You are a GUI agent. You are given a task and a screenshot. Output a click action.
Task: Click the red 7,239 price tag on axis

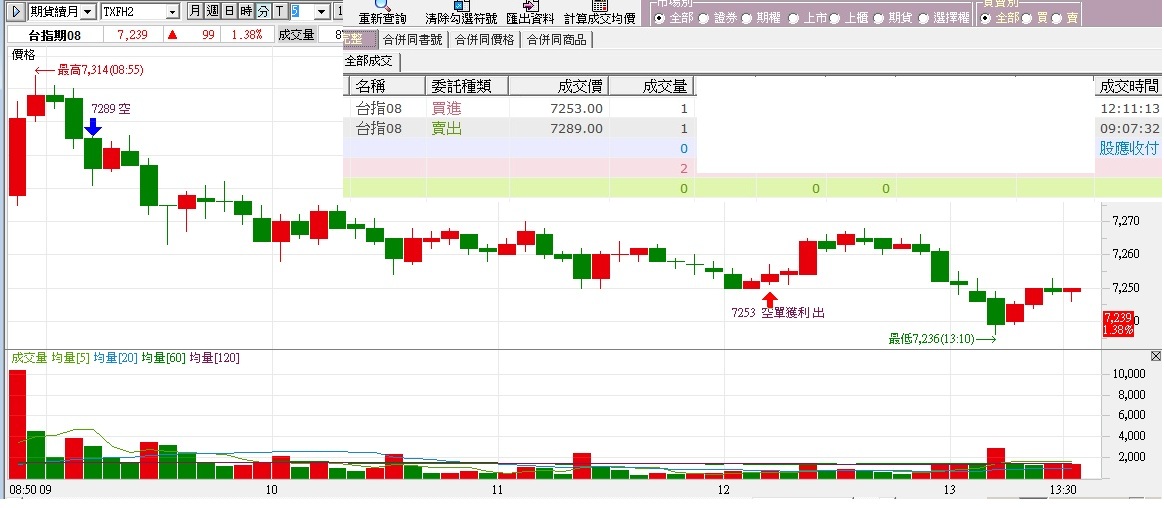pyautogui.click(x=1118, y=323)
